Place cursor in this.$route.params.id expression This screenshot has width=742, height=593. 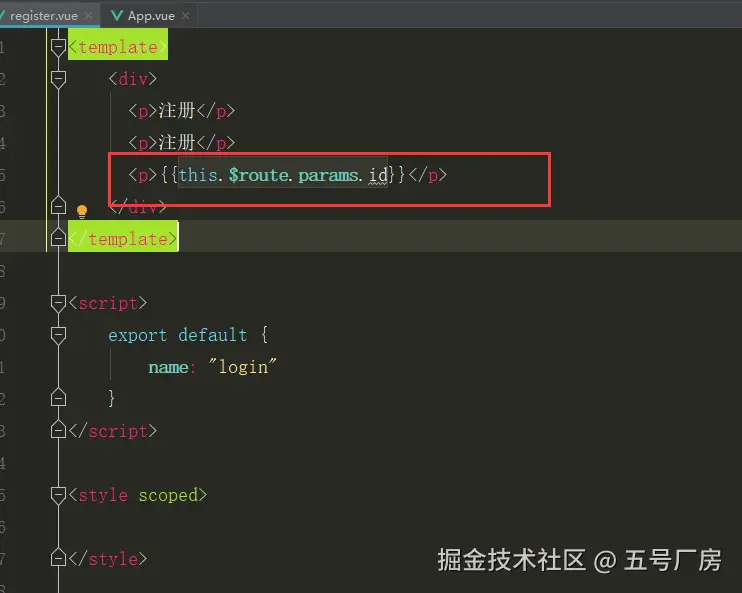(x=283, y=175)
